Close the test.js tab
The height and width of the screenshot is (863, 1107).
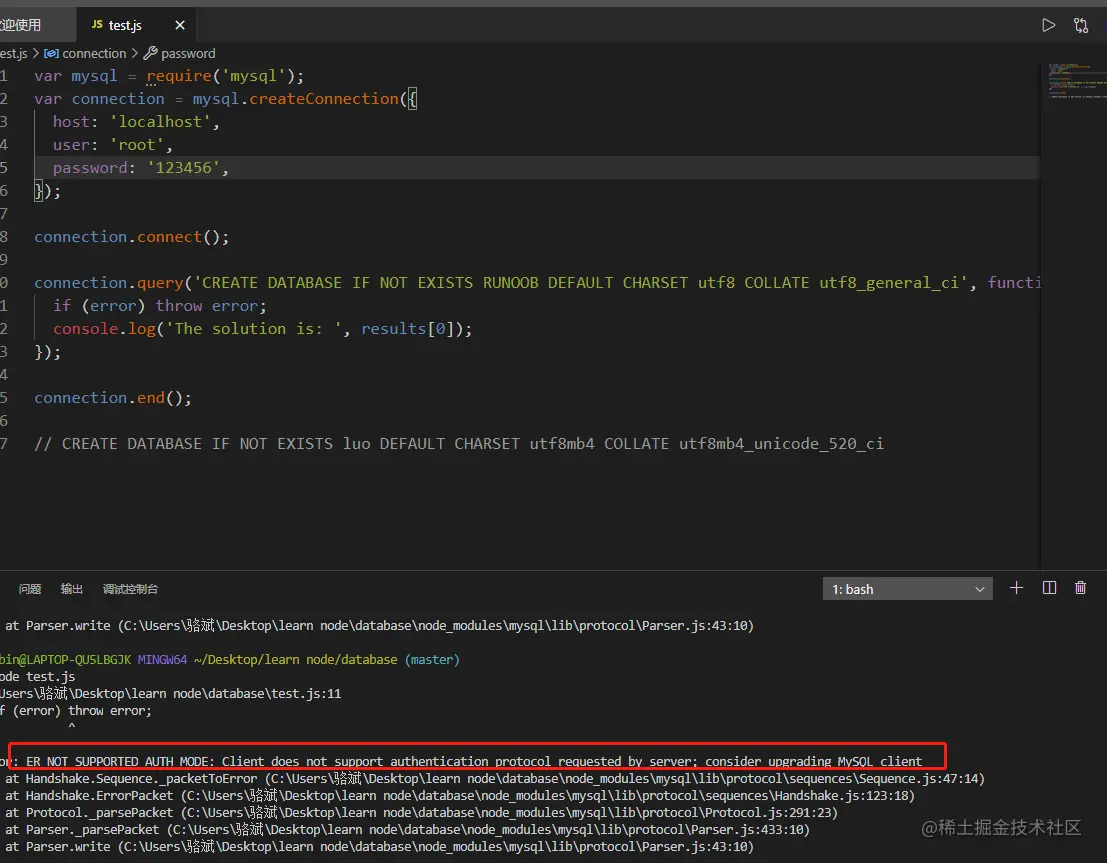pyautogui.click(x=180, y=25)
